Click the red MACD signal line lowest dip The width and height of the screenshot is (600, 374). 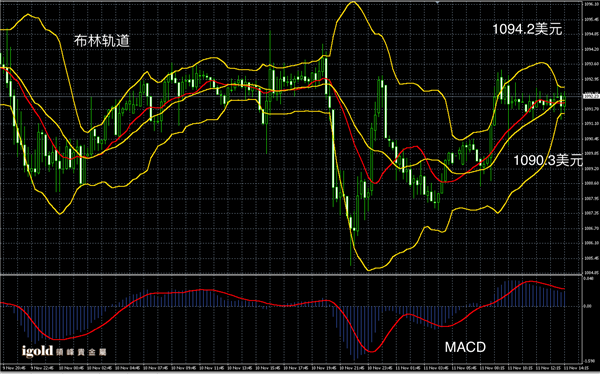(x=370, y=351)
